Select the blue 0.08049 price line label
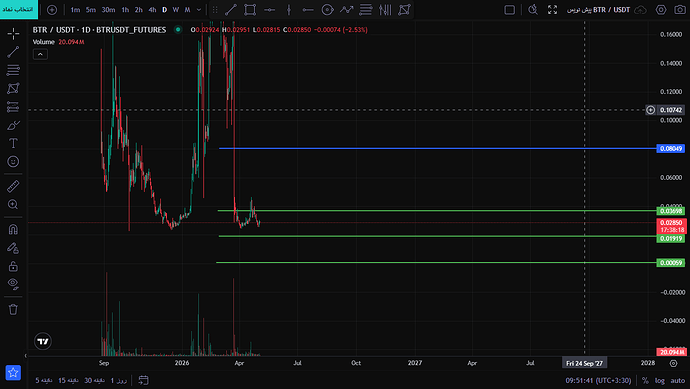Viewport: 690px width, 389px height. 671,149
